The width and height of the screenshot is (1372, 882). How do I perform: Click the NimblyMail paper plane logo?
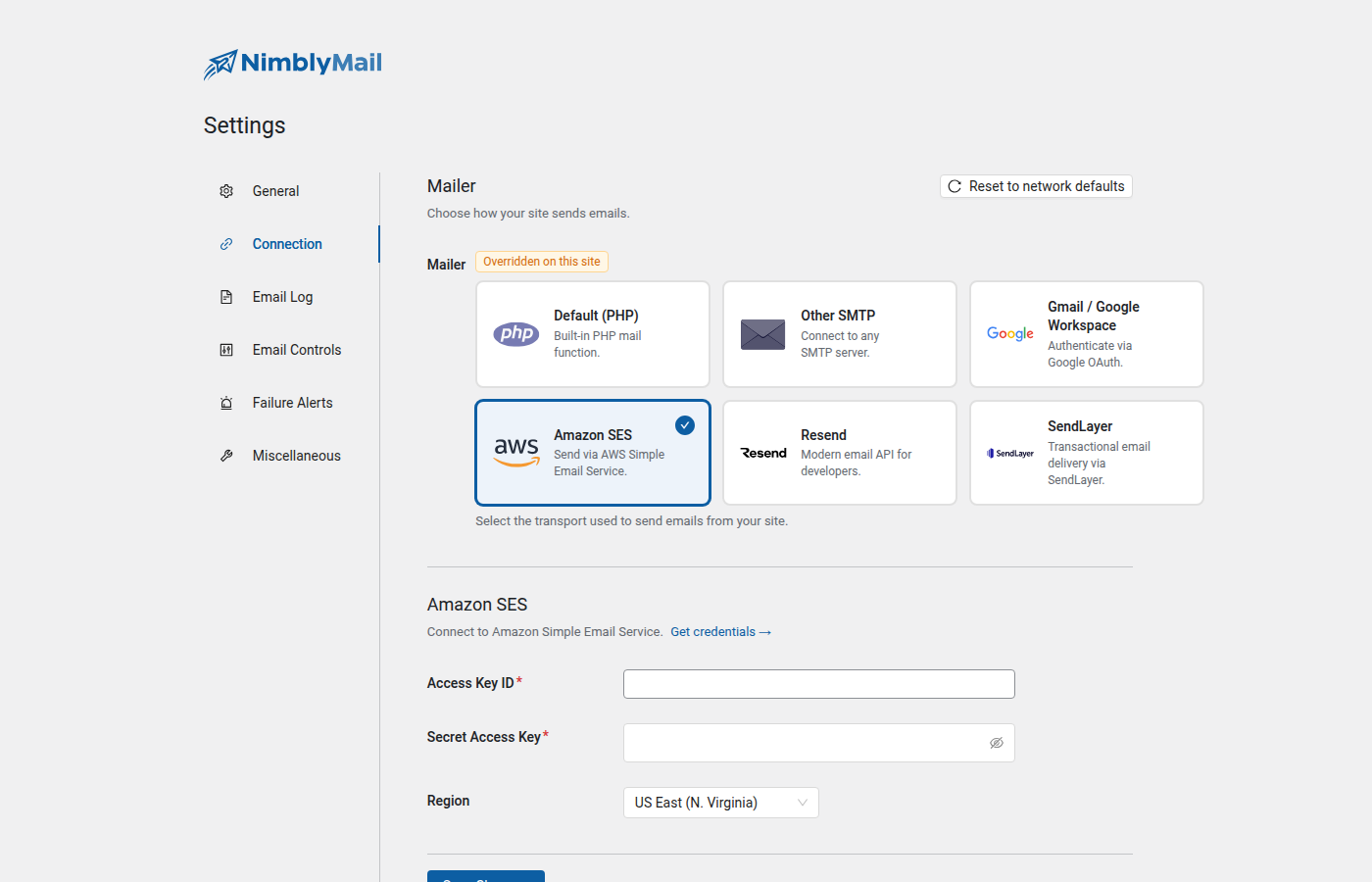pos(220,65)
